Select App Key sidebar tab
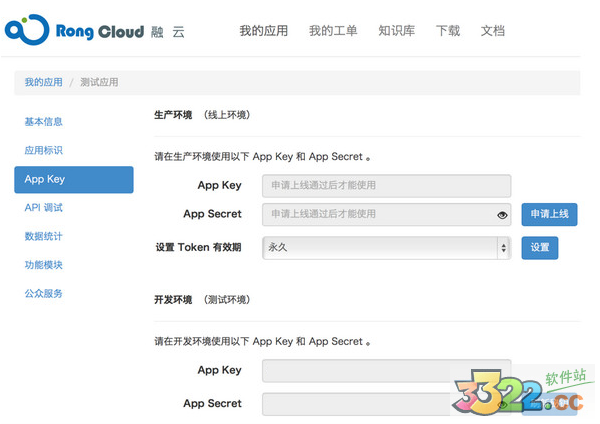Image resolution: width=600 pixels, height=424 pixels. coord(74,179)
